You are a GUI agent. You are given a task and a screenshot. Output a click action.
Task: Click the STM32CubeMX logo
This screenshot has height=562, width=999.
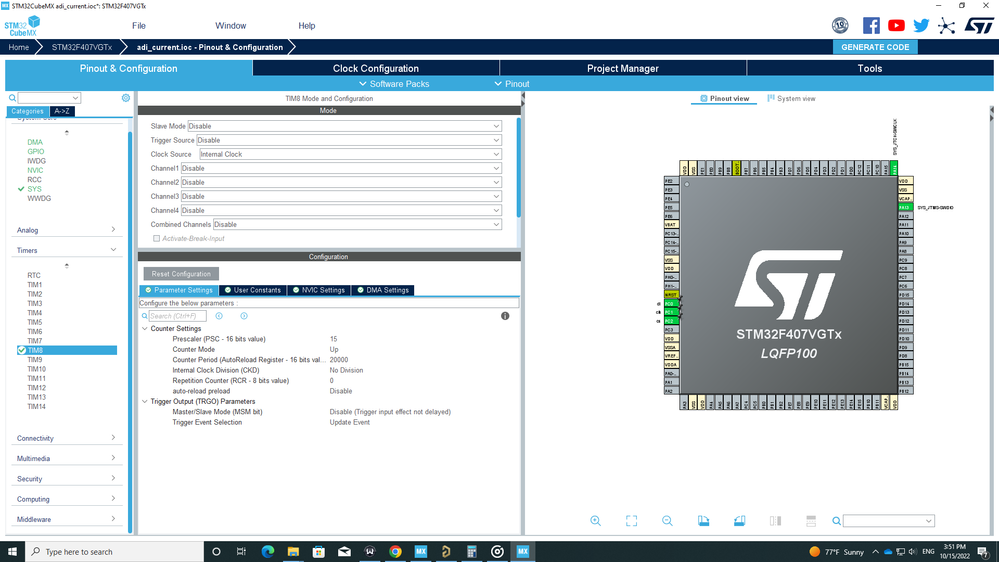point(22,26)
